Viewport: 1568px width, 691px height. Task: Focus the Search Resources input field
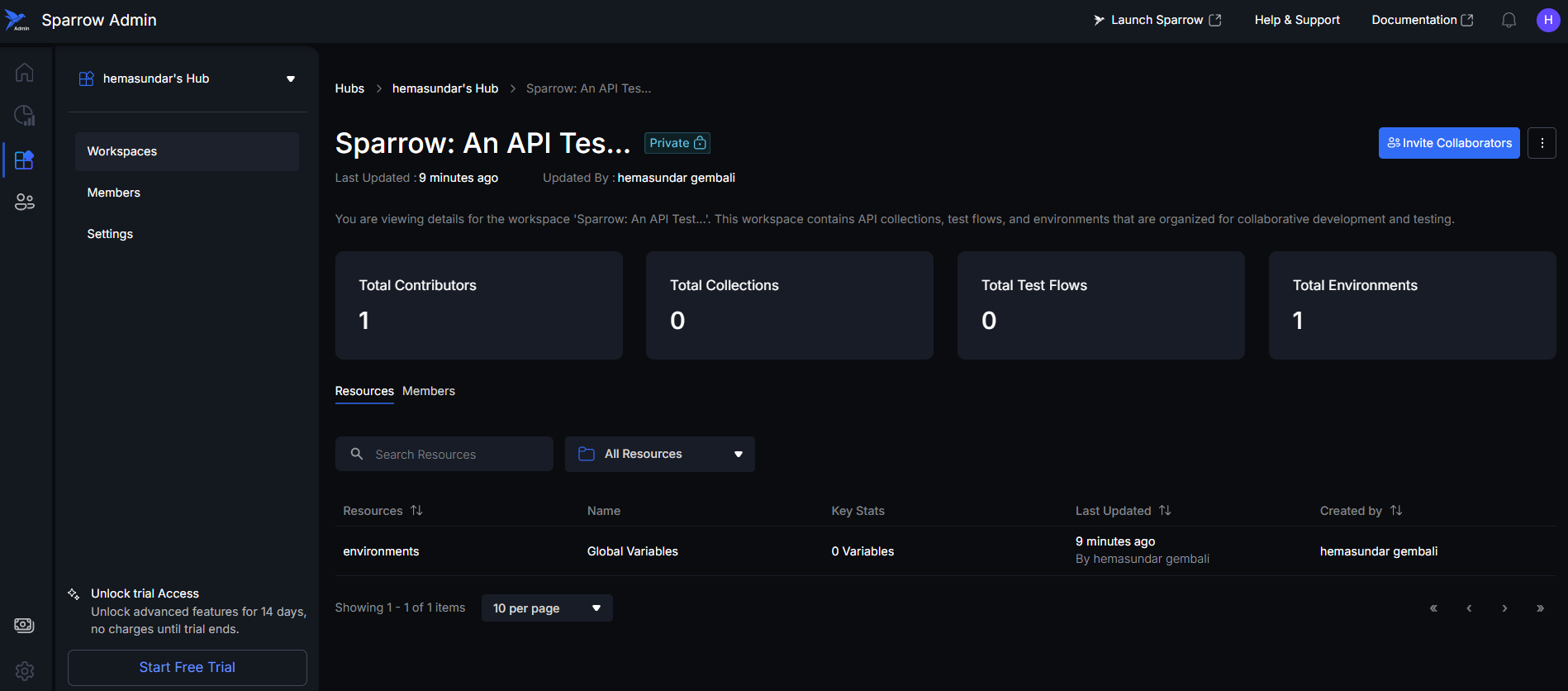point(454,454)
